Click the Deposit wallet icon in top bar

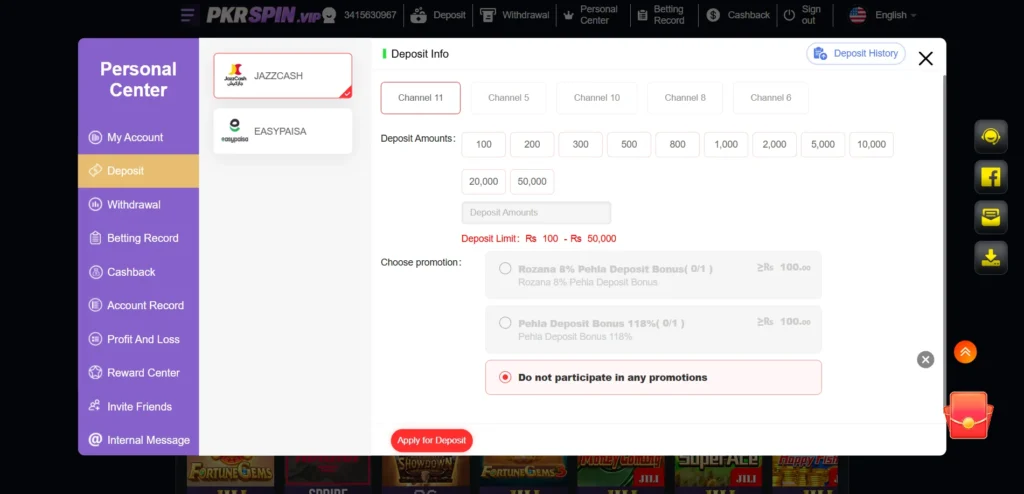pos(419,15)
